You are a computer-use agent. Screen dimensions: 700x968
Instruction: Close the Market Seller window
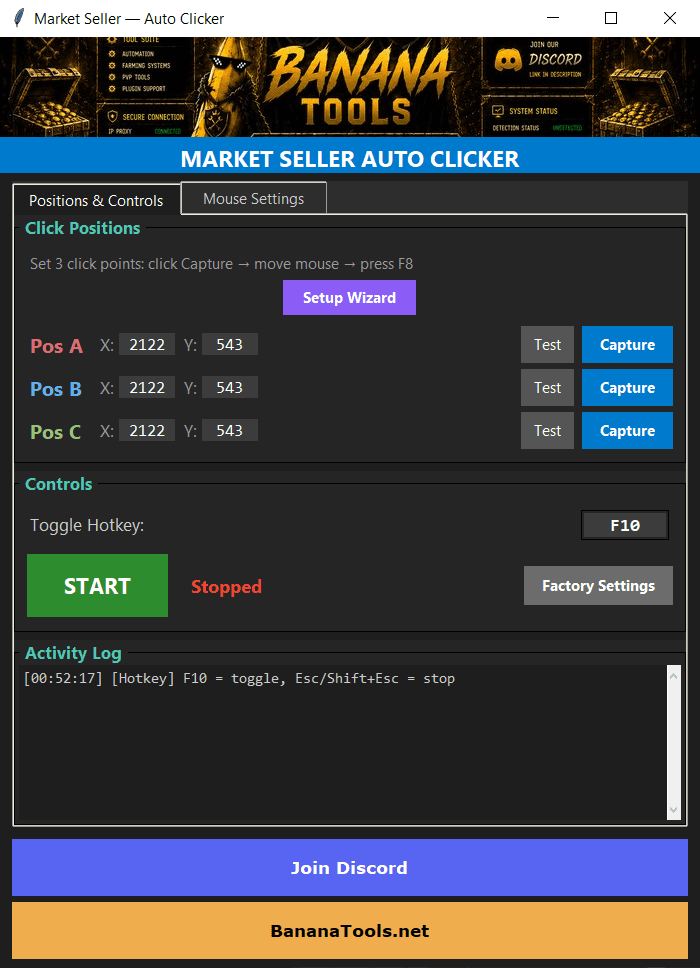pyautogui.click(x=670, y=18)
